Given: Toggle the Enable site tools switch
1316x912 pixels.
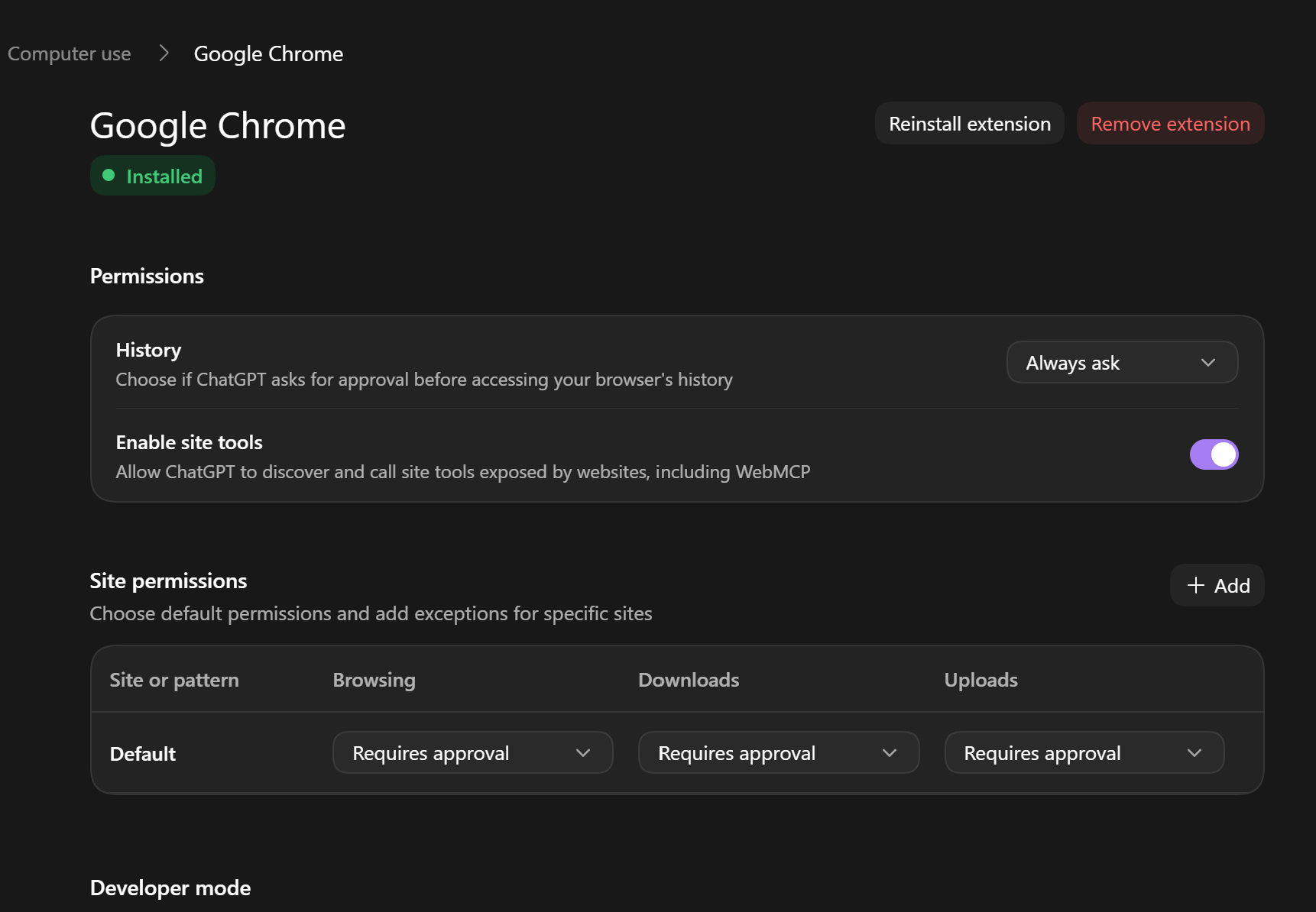Looking at the screenshot, I should 1214,454.
